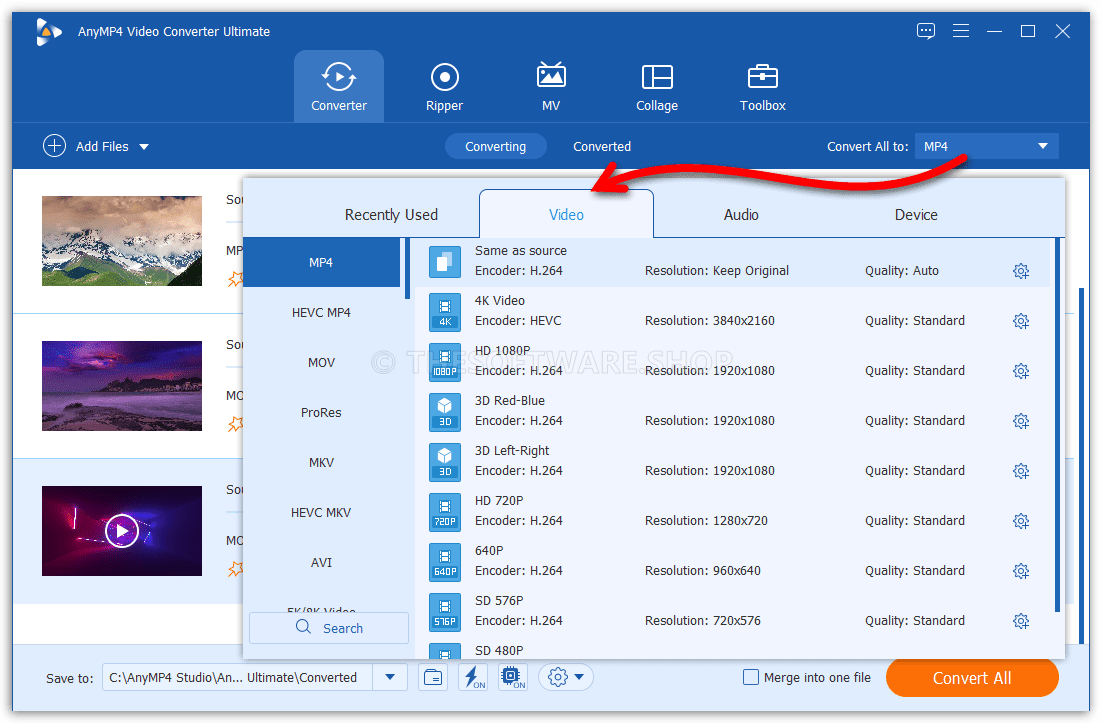
Task: Select the 4K Video format icon
Action: tap(445, 312)
